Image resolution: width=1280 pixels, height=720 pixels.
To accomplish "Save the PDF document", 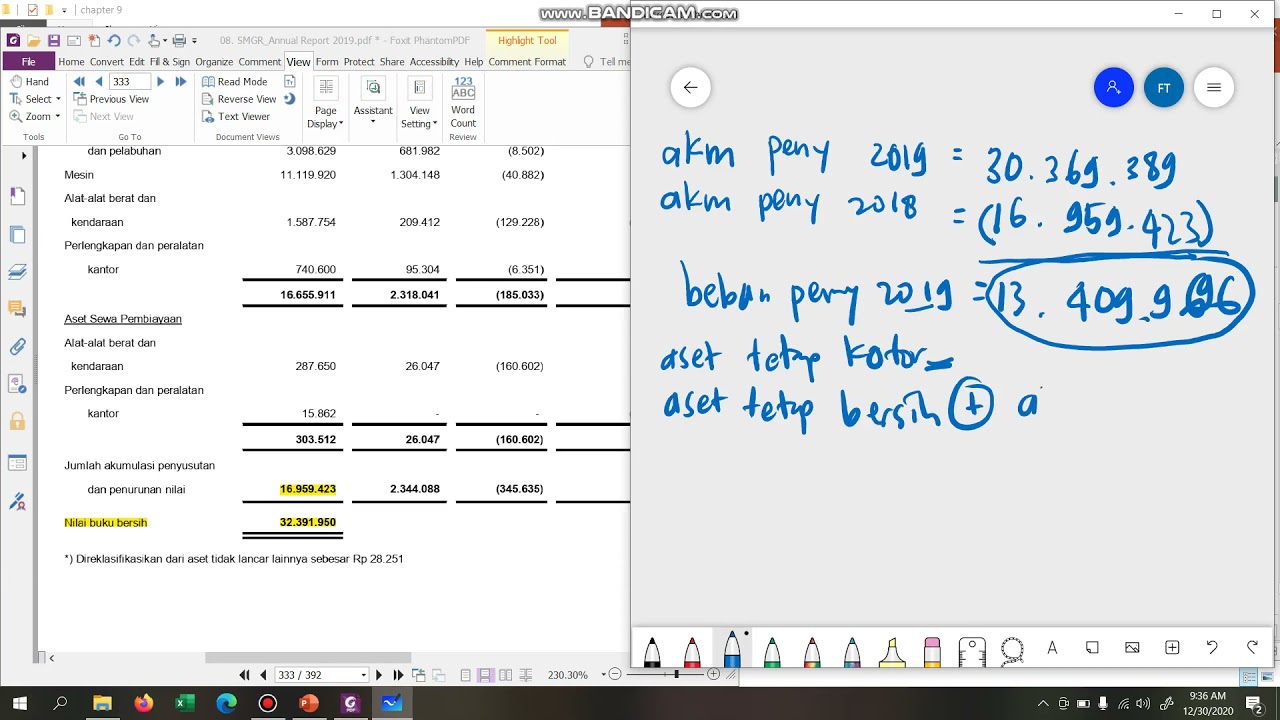I will click(54, 41).
